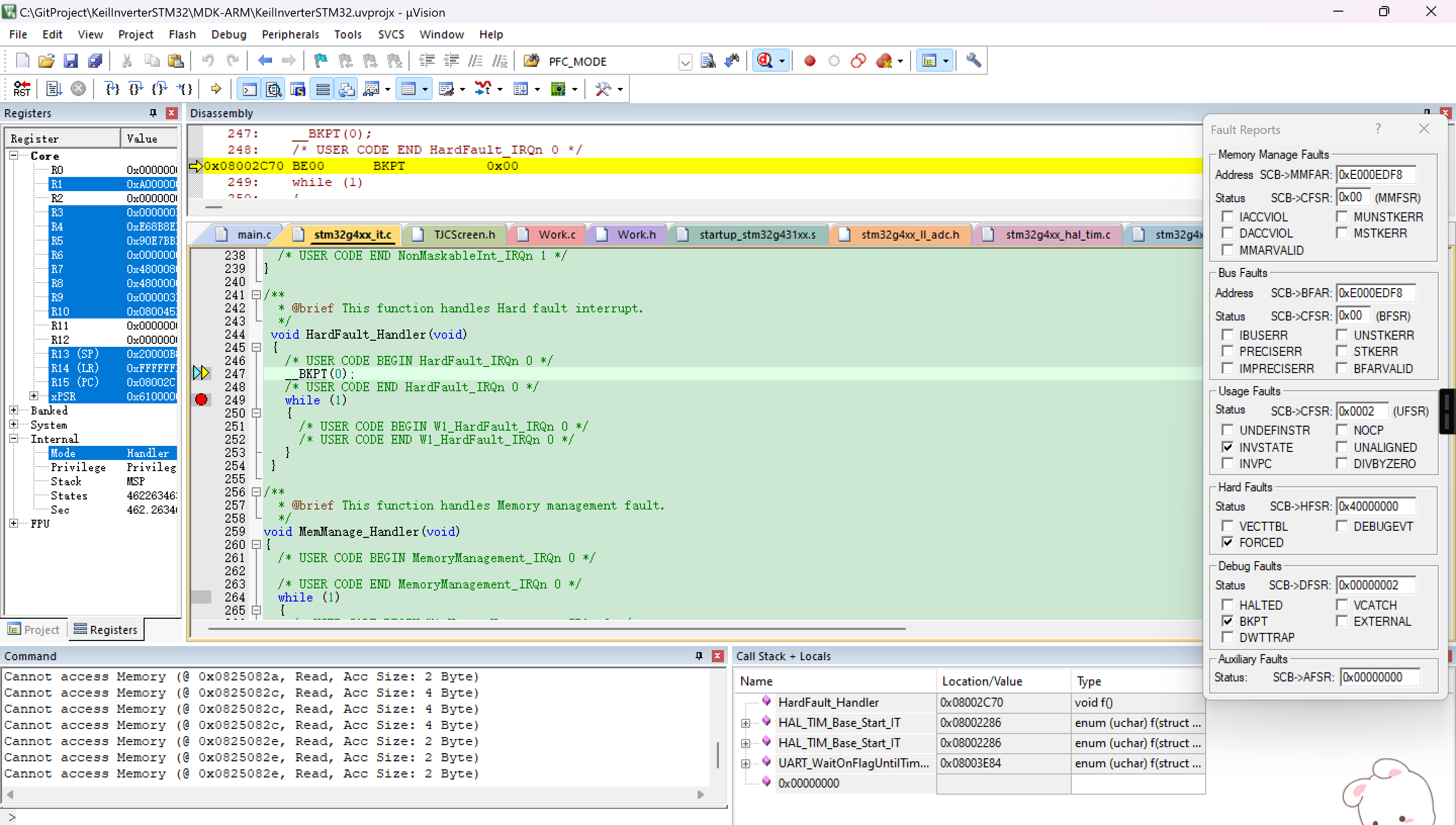
Task: Click the Insert/Remove Breakpoint red dot icon
Action: pyautogui.click(x=809, y=61)
